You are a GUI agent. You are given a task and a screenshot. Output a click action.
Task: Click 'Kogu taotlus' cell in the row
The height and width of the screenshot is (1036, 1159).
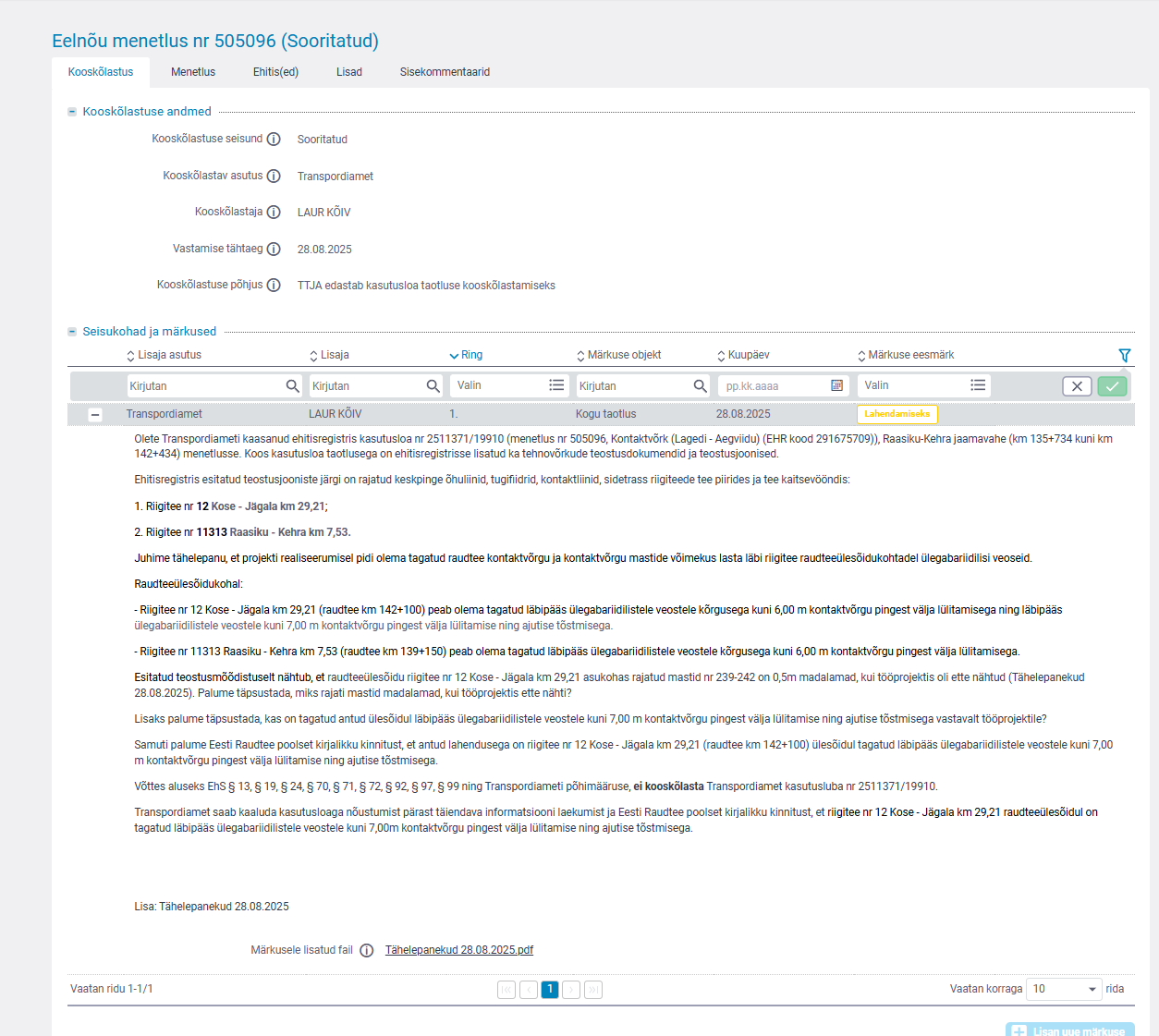coord(606,415)
